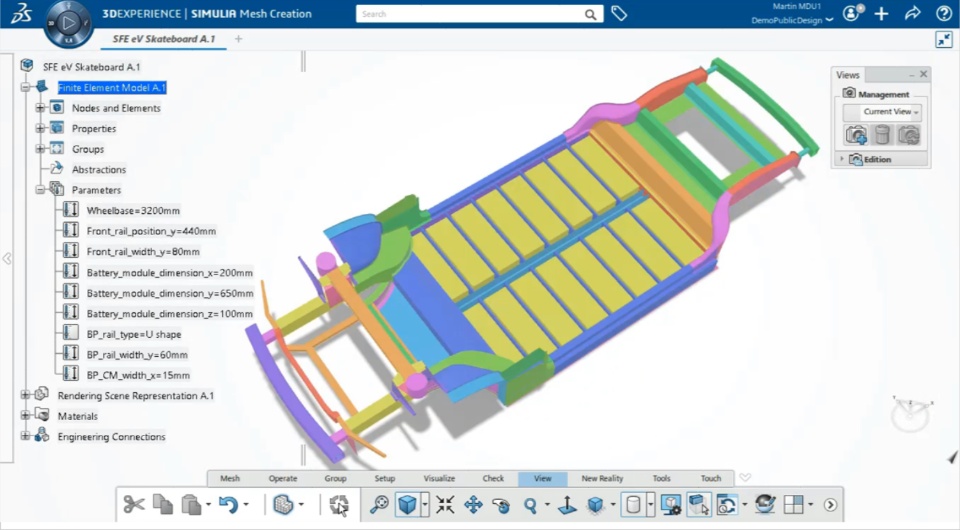960x530 pixels.
Task: Open the Zoom options dropdown arrow
Action: coord(547,505)
